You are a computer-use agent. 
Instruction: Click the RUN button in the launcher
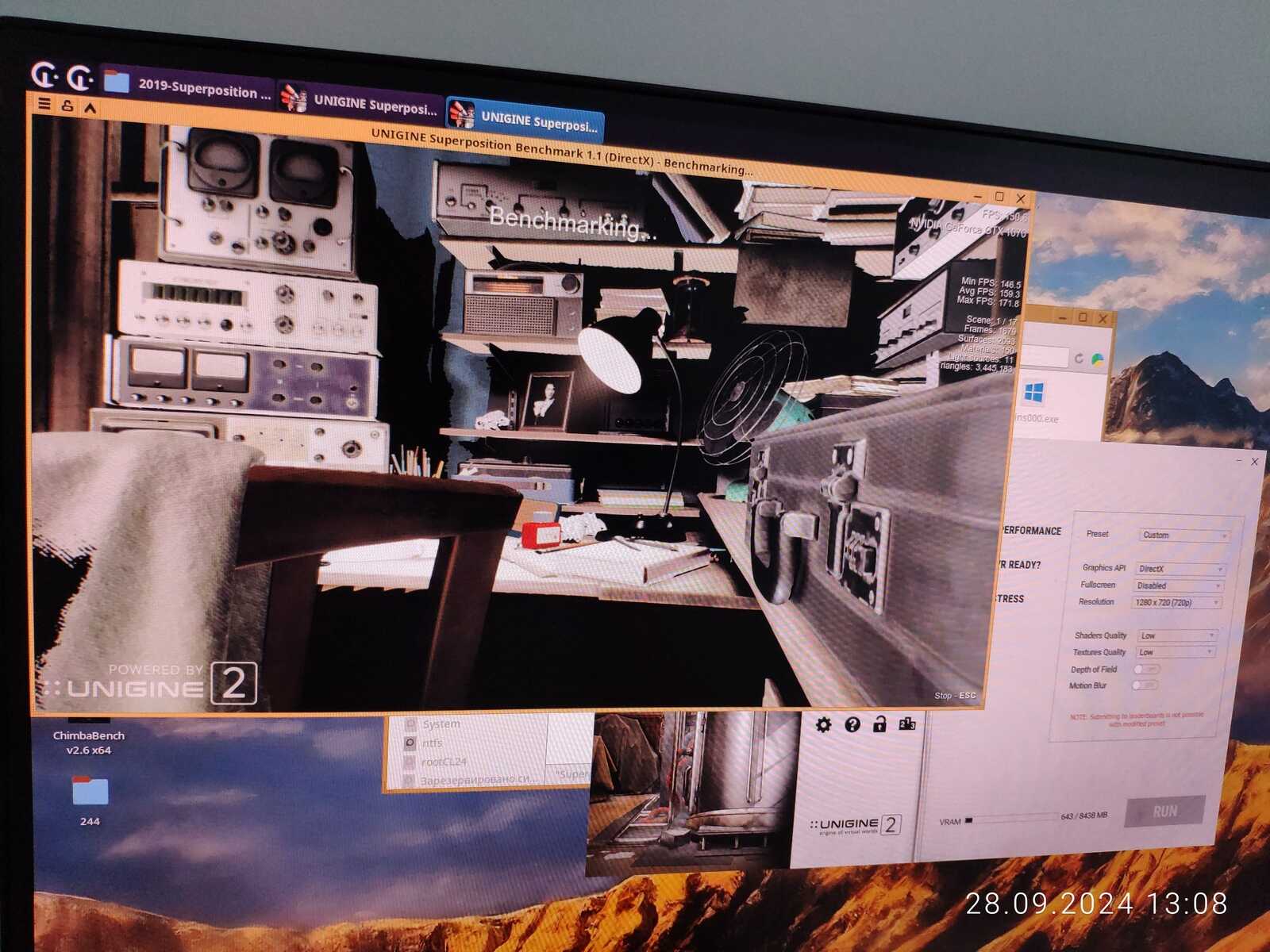tap(1164, 812)
